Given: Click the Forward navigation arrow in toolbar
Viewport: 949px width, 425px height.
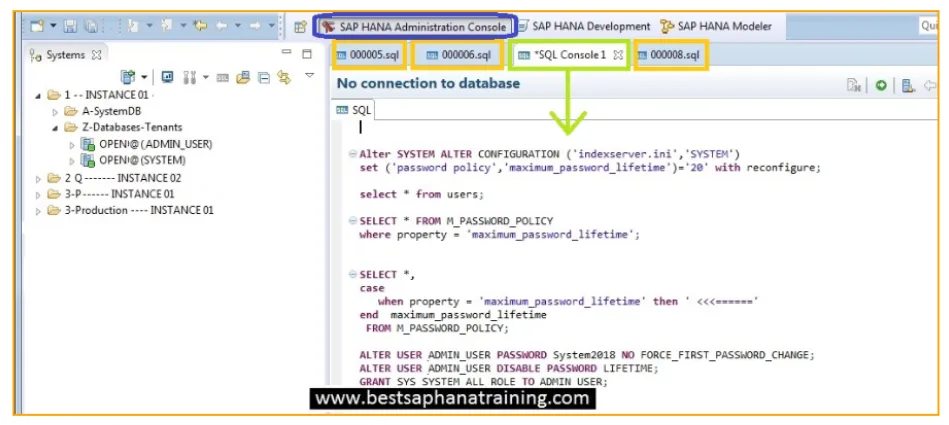Looking at the screenshot, I should 255,26.
